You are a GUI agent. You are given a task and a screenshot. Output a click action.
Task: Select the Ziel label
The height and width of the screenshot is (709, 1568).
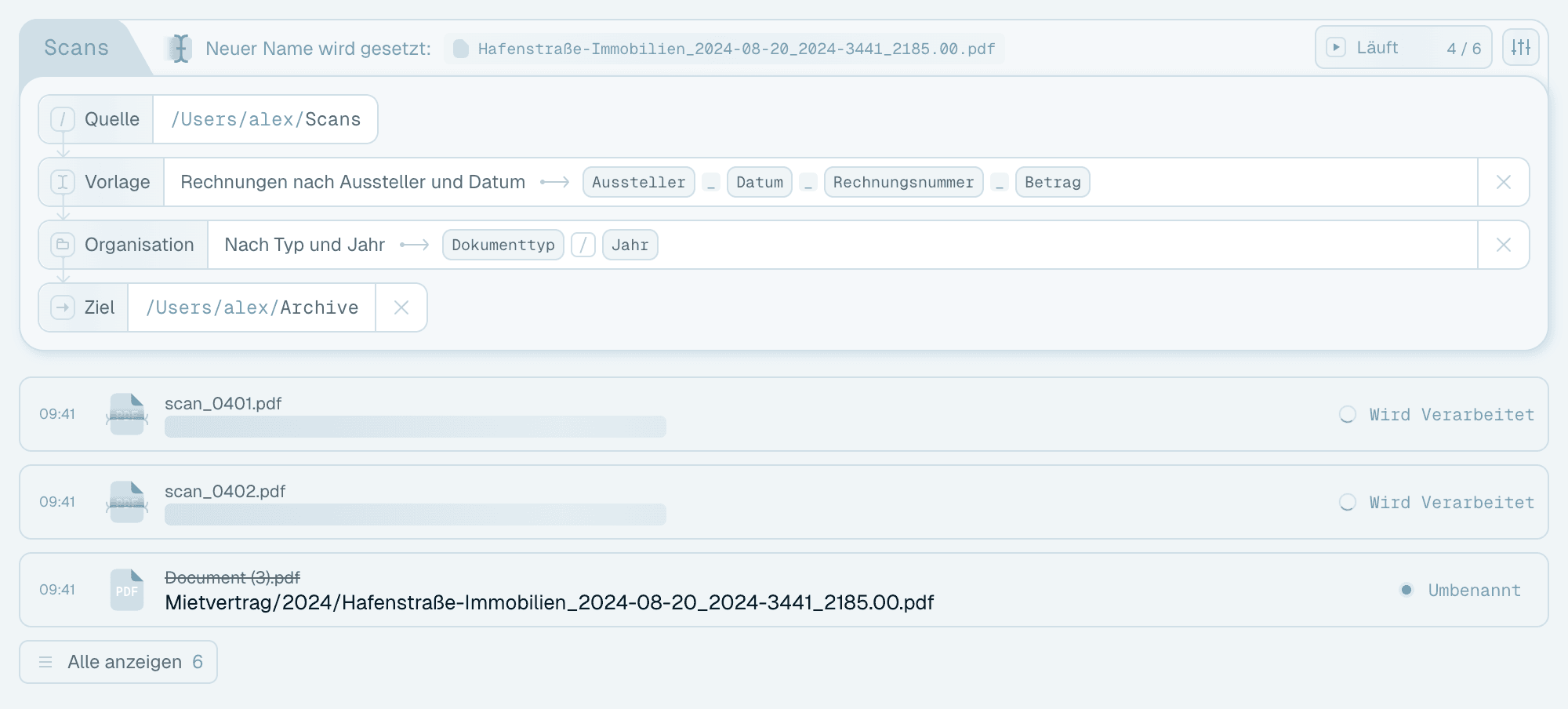pos(100,307)
